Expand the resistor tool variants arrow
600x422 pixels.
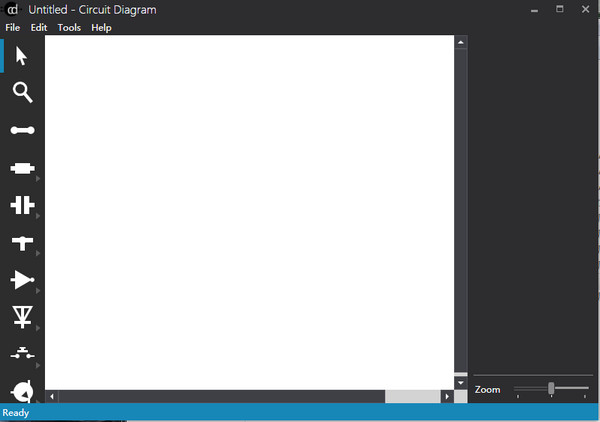[x=38, y=180]
